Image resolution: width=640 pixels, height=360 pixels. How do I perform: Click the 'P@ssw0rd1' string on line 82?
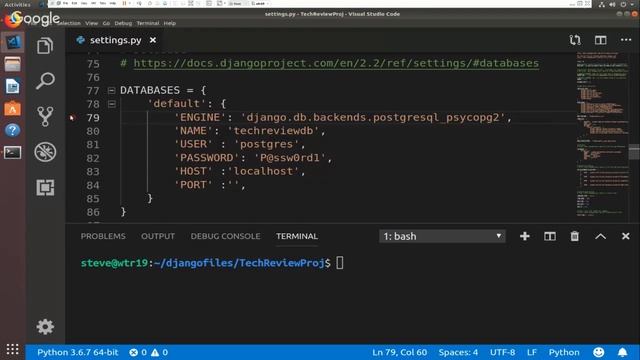click(290, 158)
